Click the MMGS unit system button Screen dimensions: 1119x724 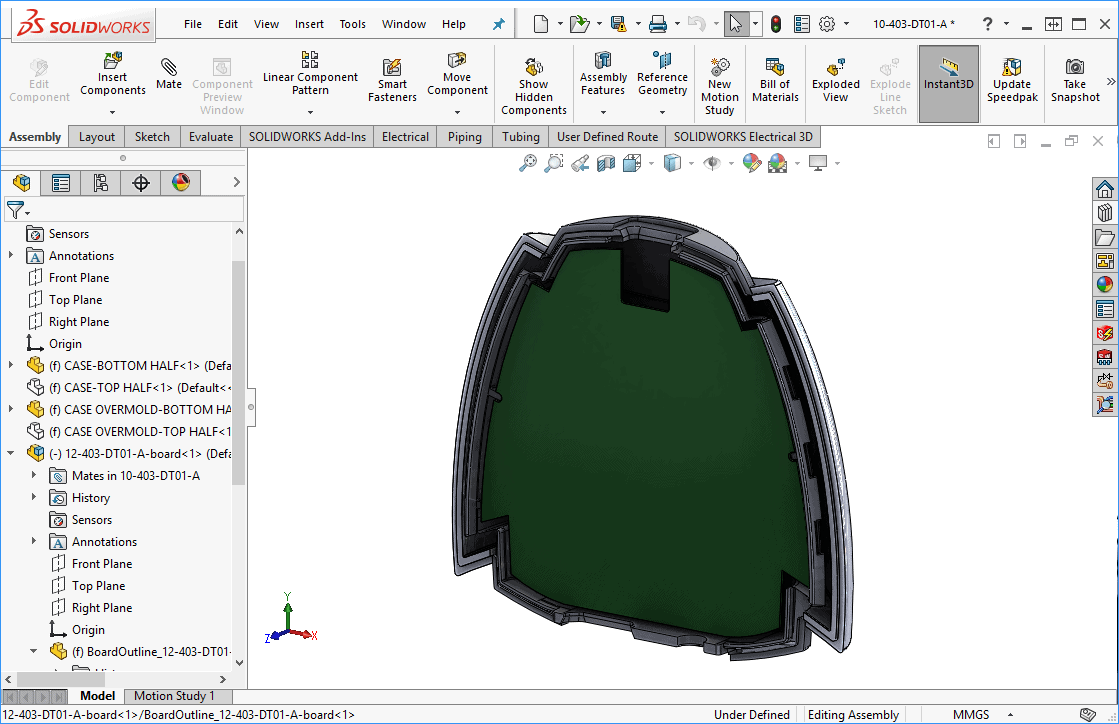(x=972, y=715)
